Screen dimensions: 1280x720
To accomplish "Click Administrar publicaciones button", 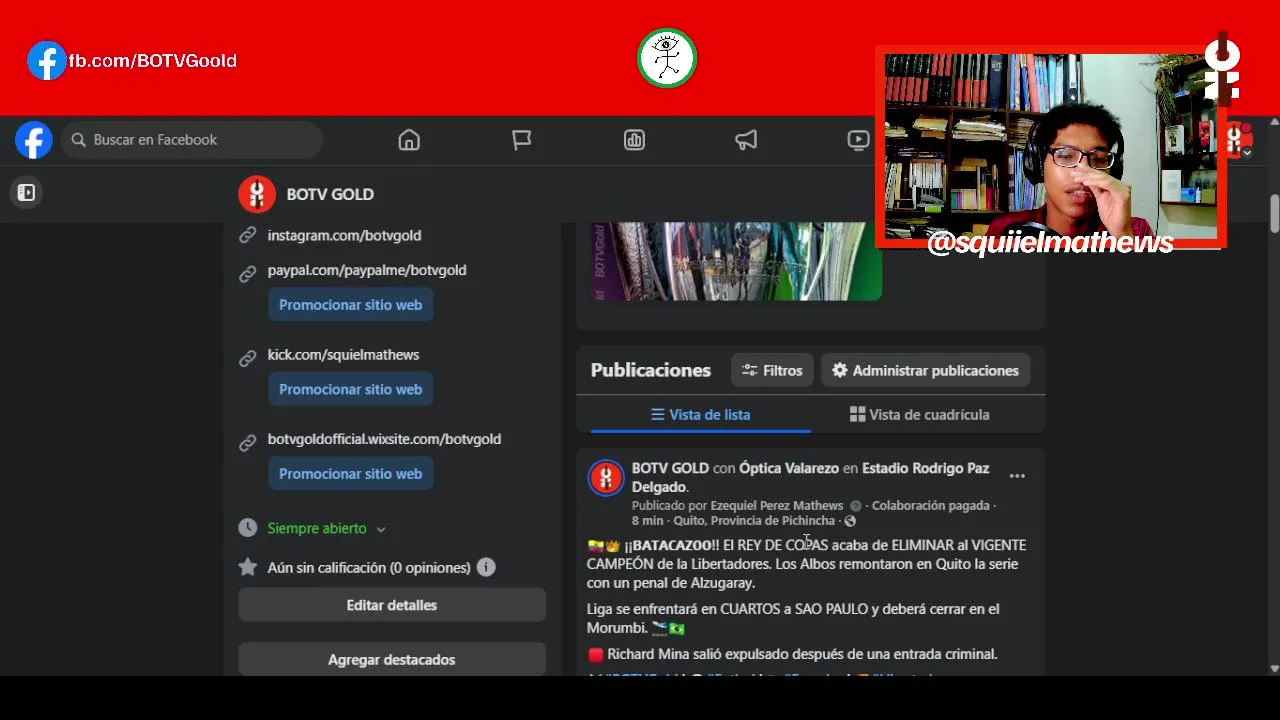I will (x=925, y=370).
